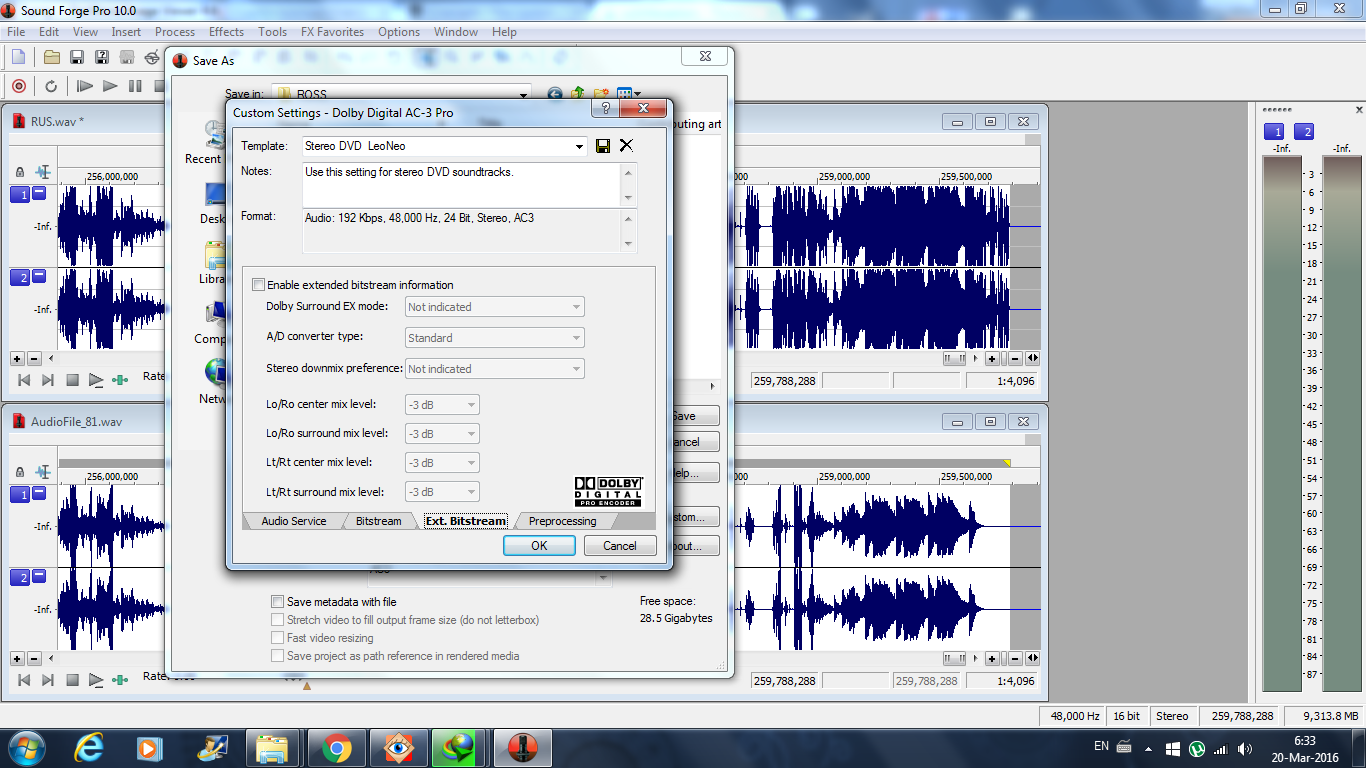Toggle channel 2 button in RUS.wav window
The height and width of the screenshot is (768, 1366).
pos(20,278)
